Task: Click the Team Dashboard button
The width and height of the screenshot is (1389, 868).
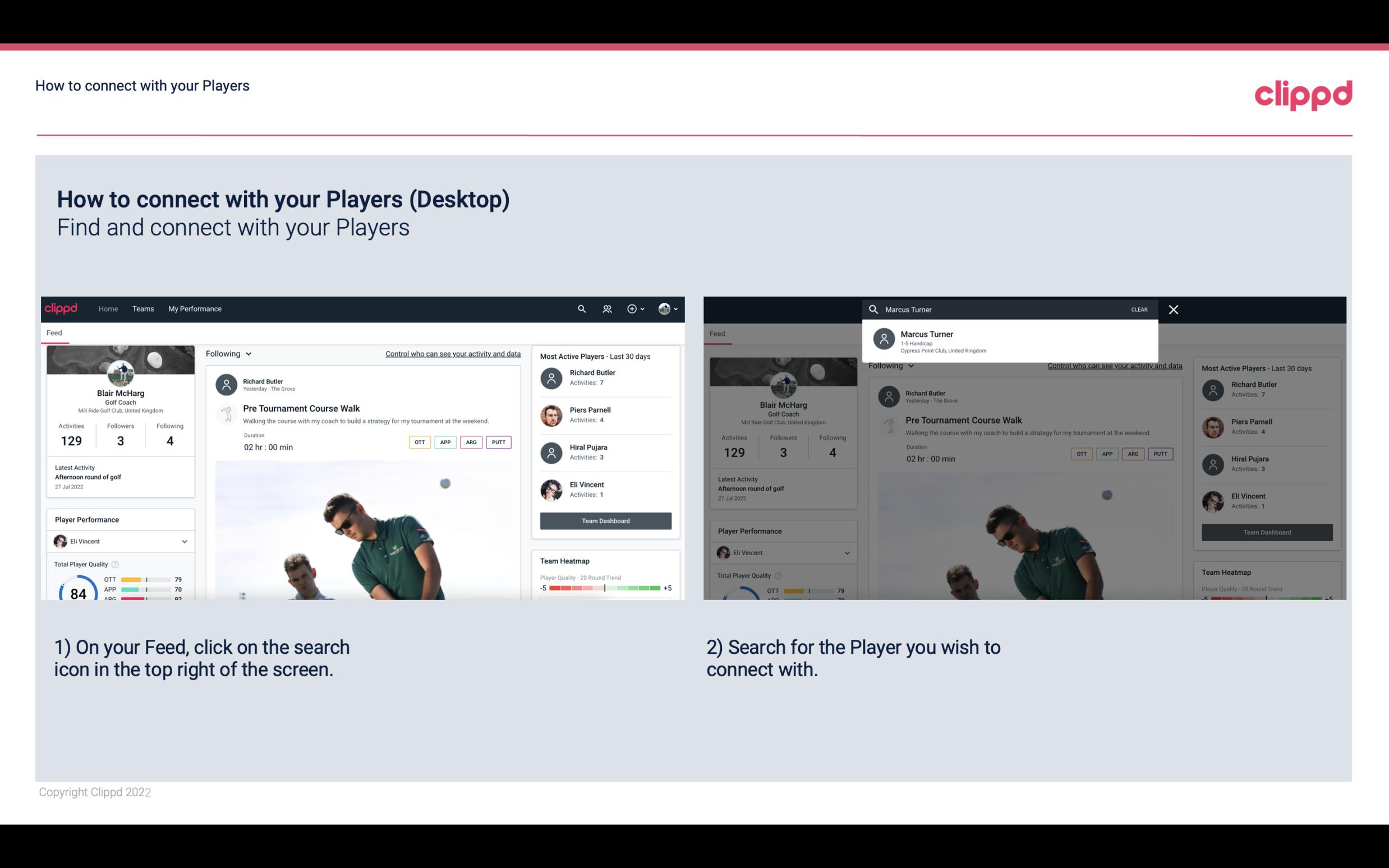Action: tap(605, 520)
